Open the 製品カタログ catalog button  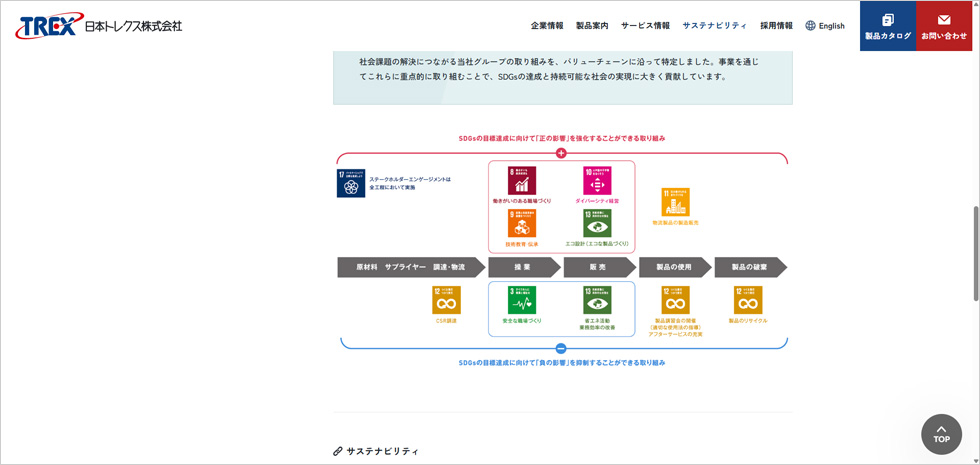click(888, 26)
